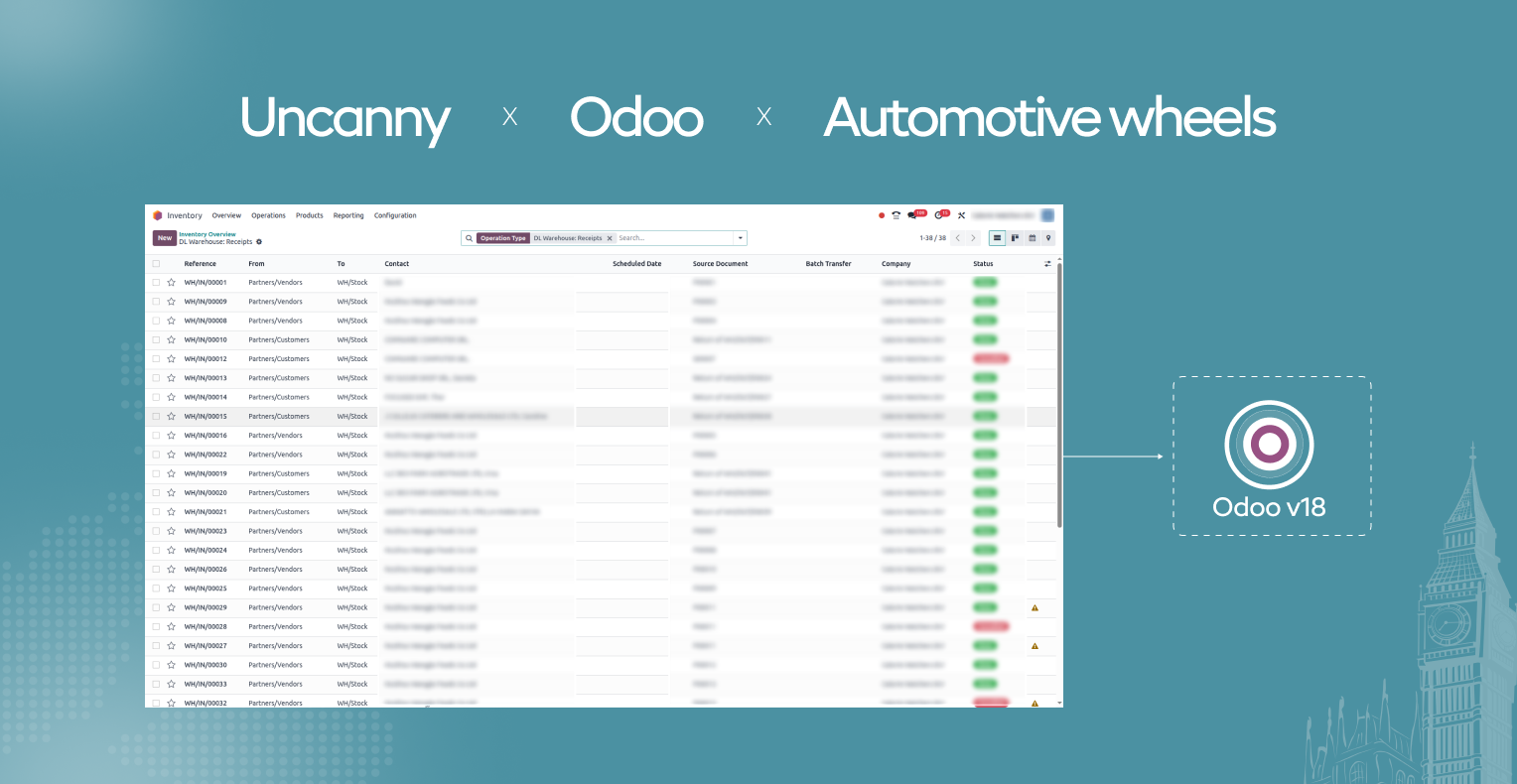This screenshot has width=1517, height=784.
Task: Open the VoIP phone icon
Action: (x=896, y=215)
